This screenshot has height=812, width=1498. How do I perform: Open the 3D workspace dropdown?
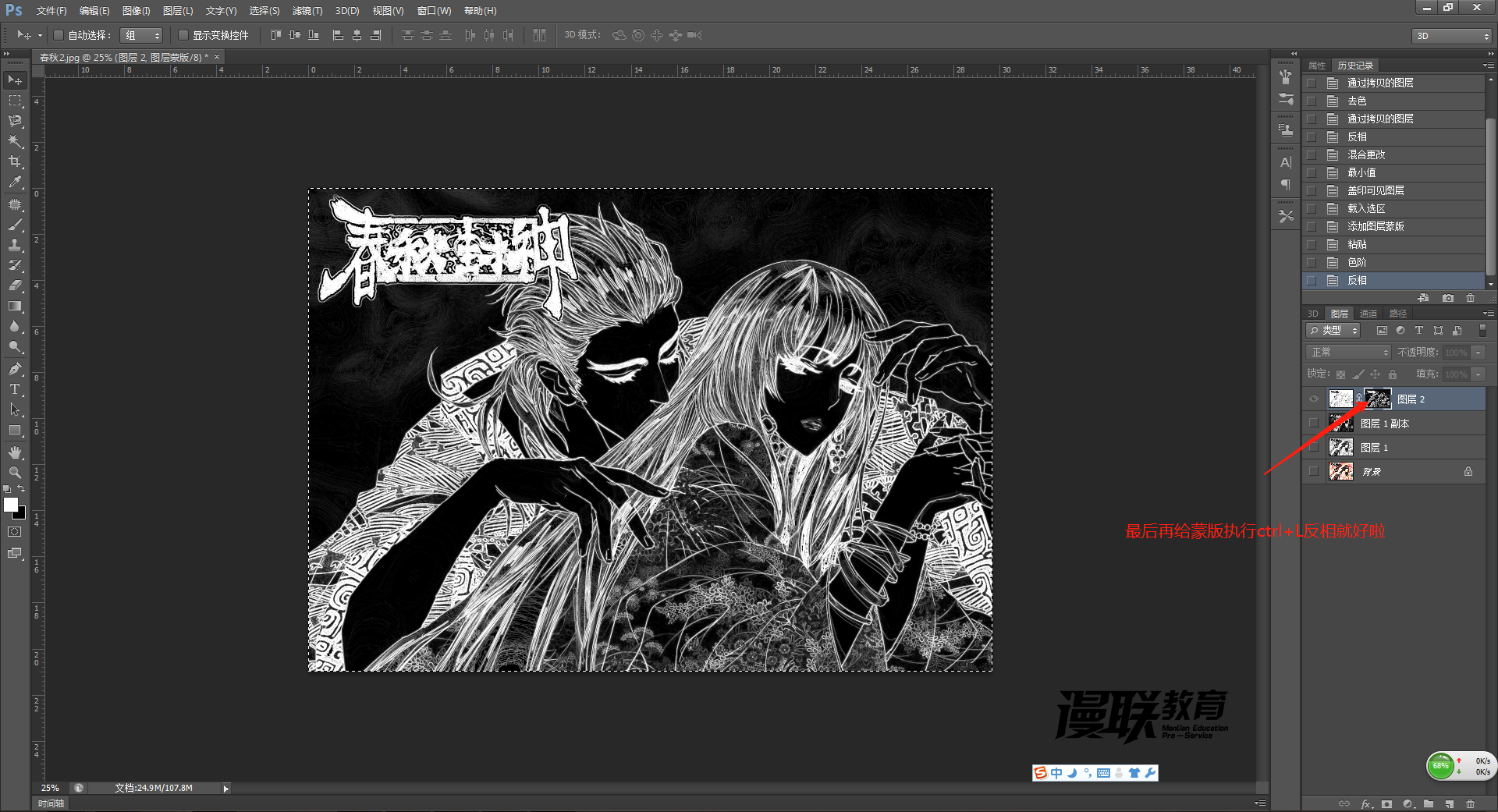[x=1452, y=36]
